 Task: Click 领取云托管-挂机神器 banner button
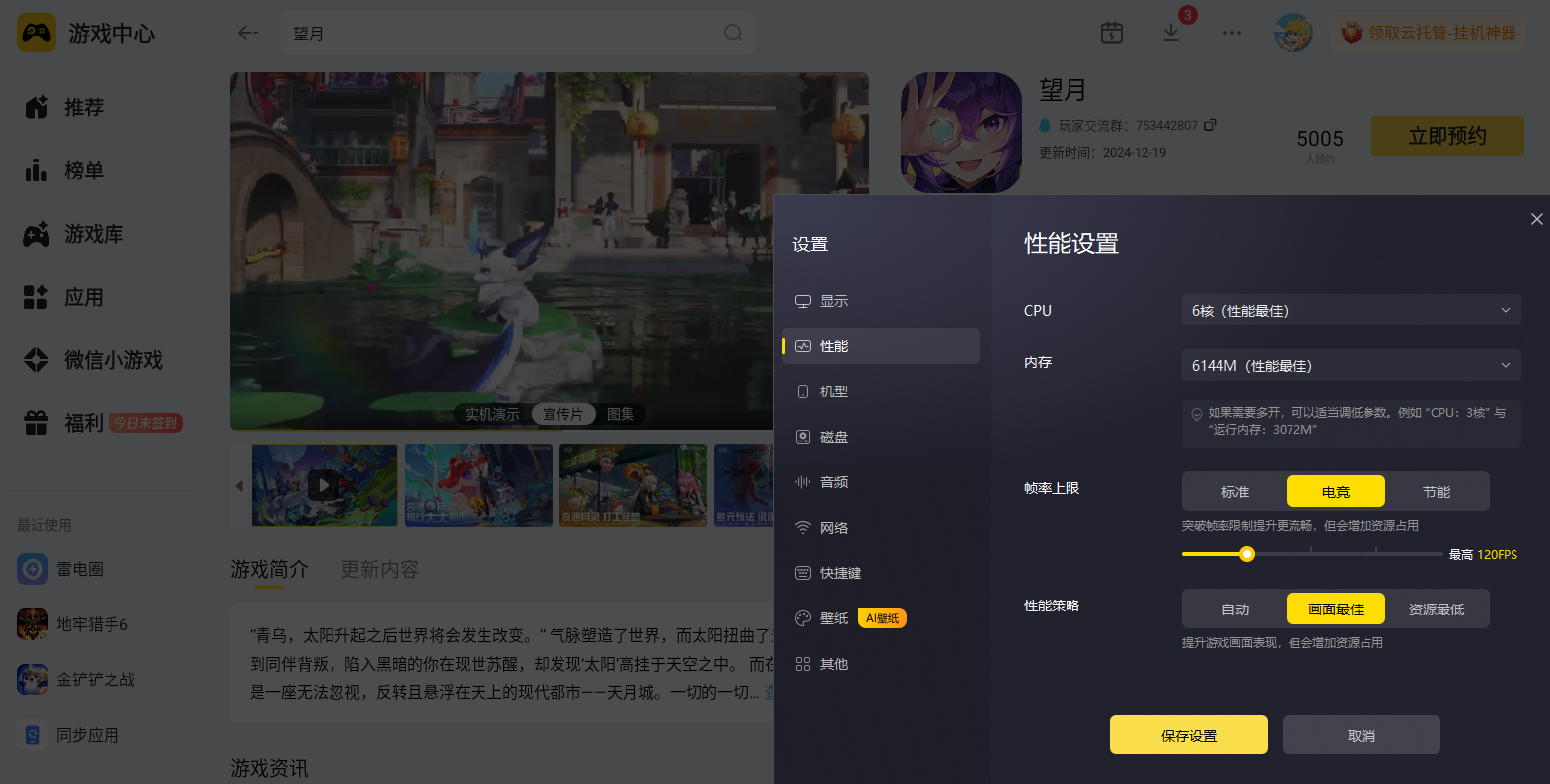[x=1429, y=33]
